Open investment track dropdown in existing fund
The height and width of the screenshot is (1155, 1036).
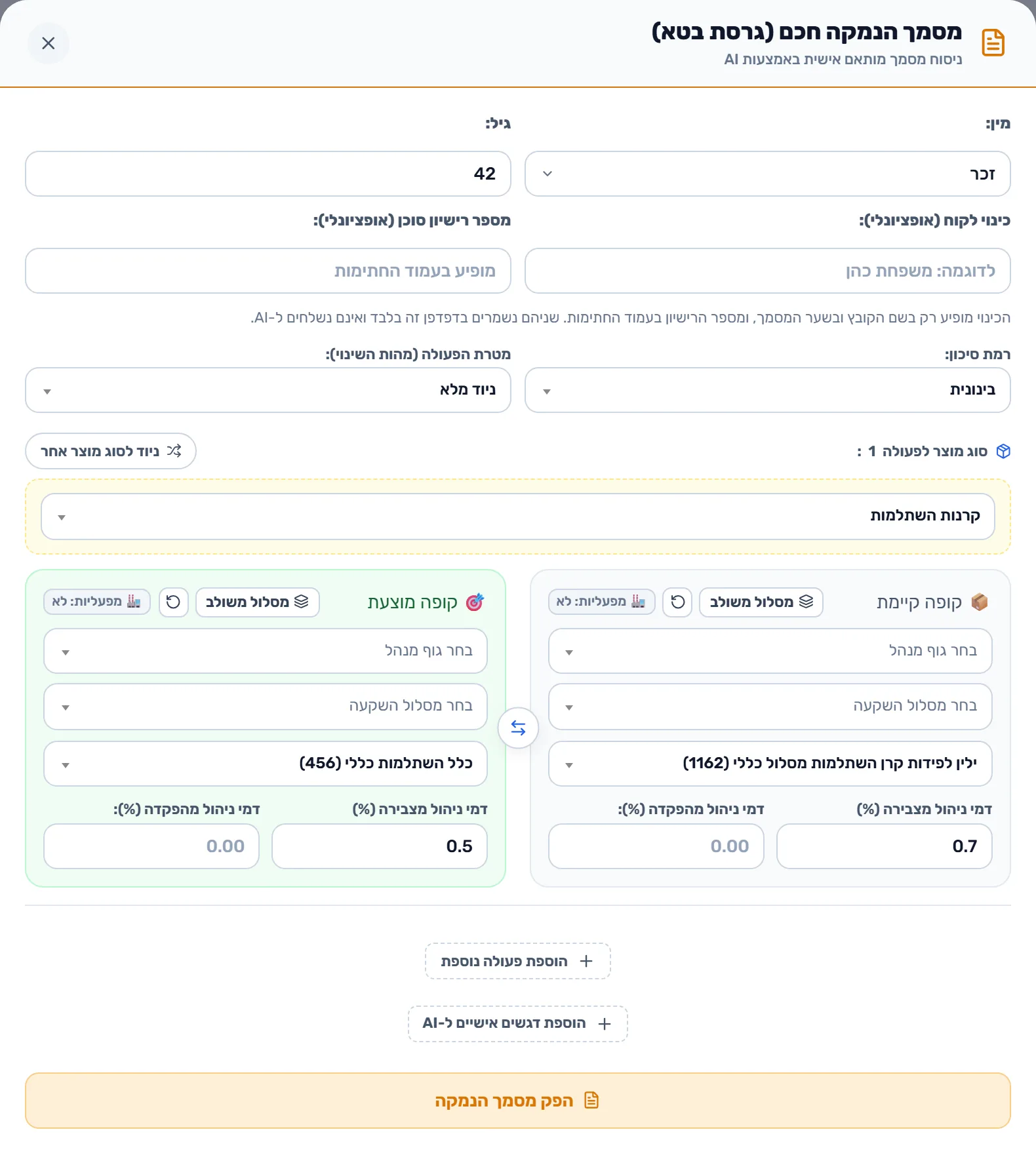click(770, 707)
